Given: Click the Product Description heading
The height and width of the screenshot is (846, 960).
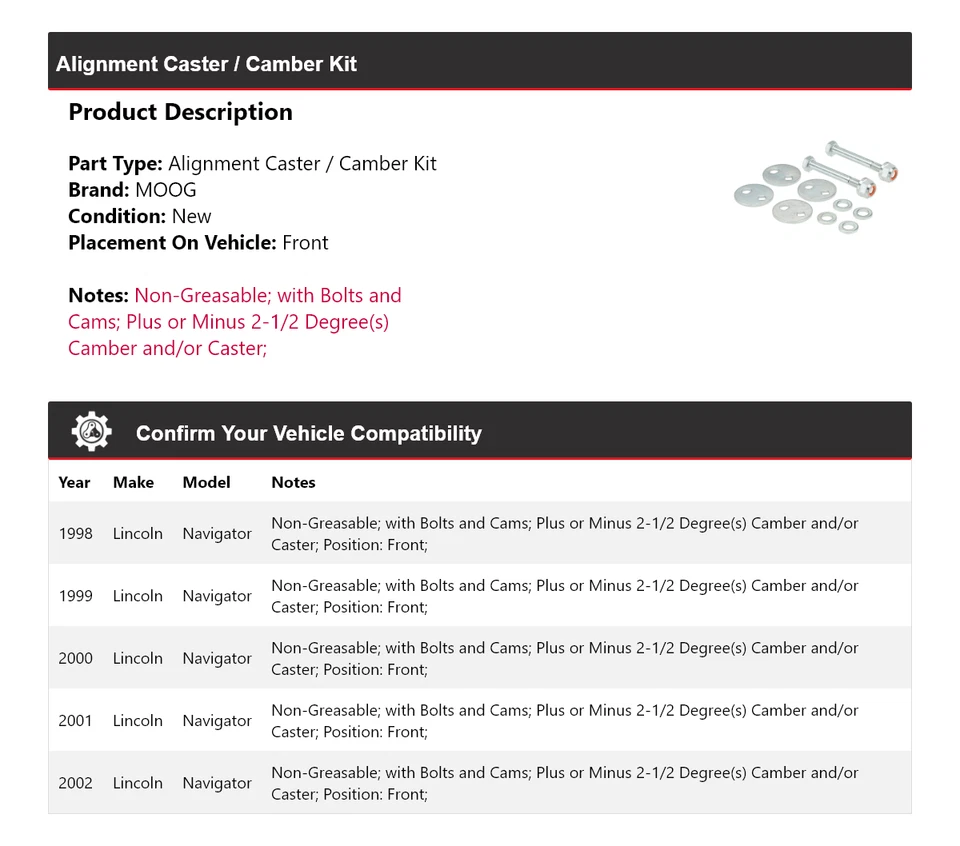Looking at the screenshot, I should [180, 112].
